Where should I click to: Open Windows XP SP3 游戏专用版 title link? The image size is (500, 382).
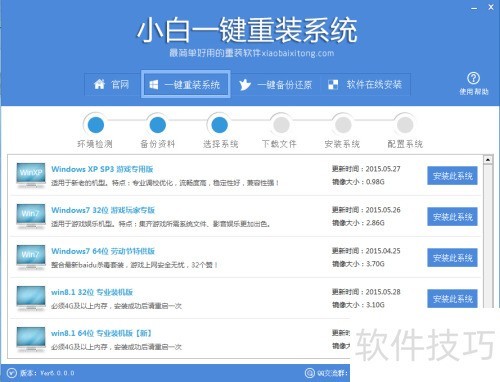pos(102,169)
